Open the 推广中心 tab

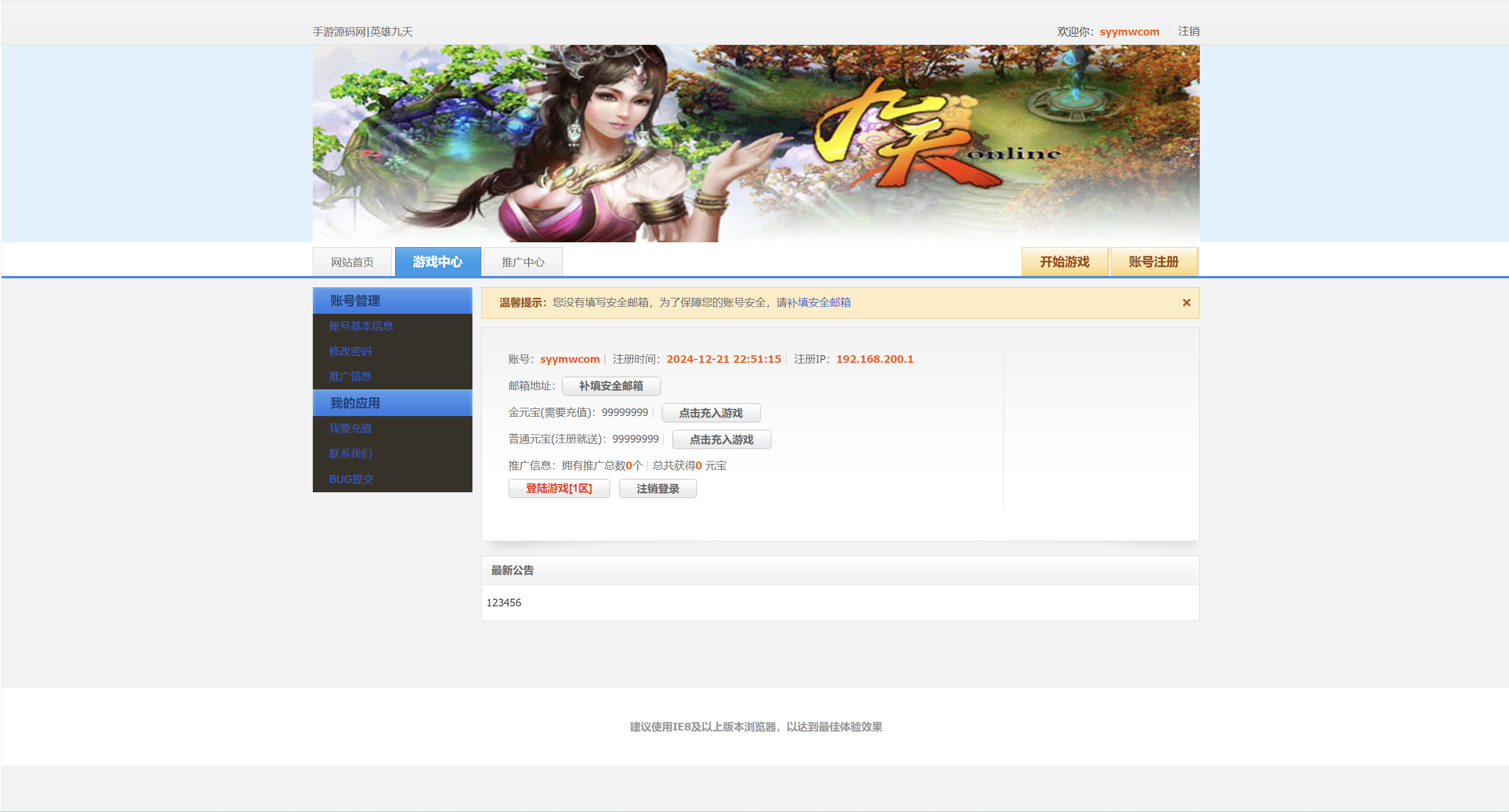[x=523, y=262]
